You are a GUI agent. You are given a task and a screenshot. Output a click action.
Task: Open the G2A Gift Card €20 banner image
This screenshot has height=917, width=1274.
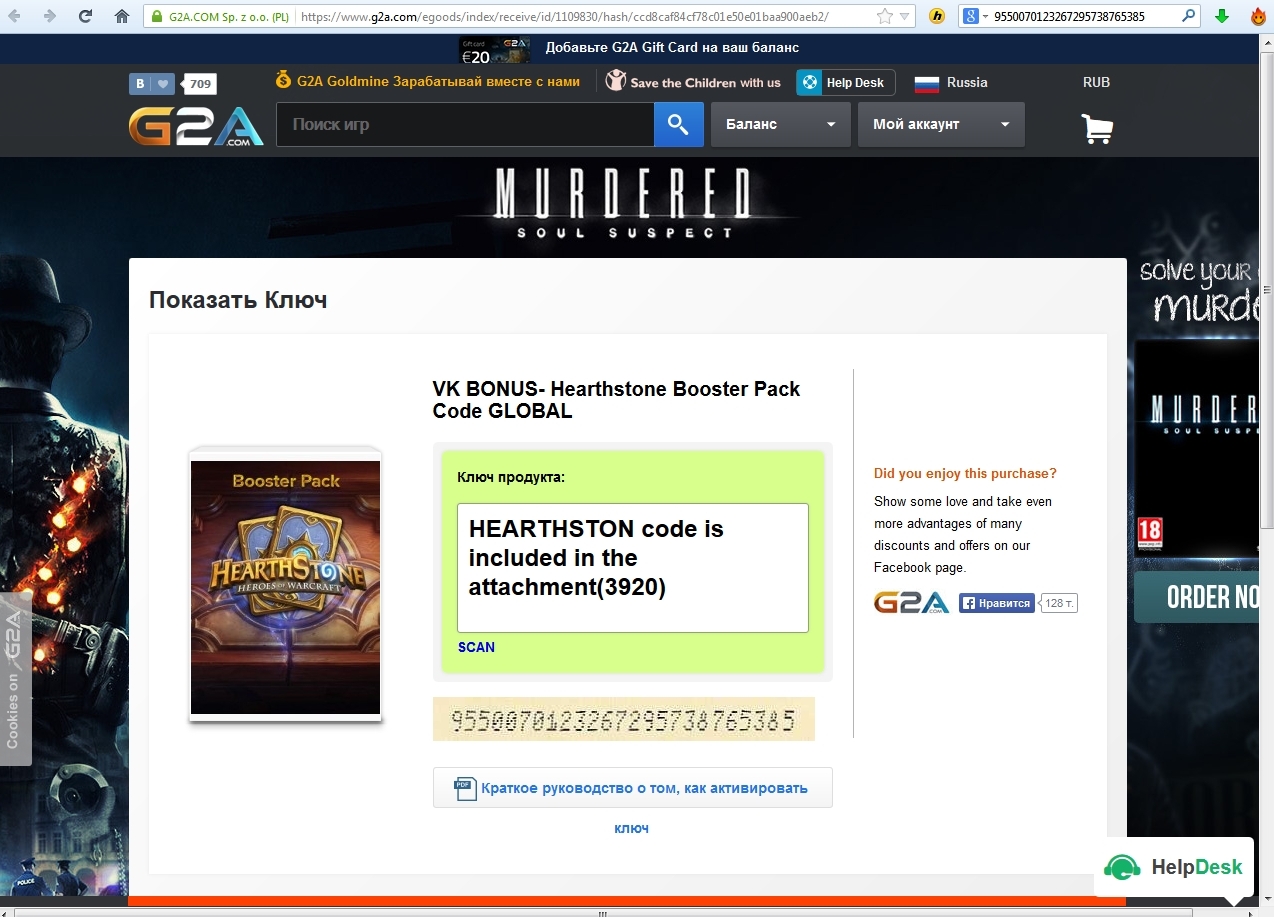(494, 49)
